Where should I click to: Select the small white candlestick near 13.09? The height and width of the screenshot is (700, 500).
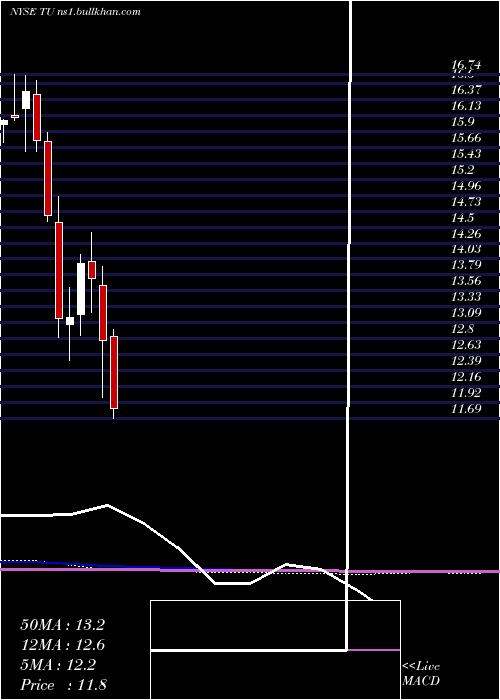click(x=70, y=321)
